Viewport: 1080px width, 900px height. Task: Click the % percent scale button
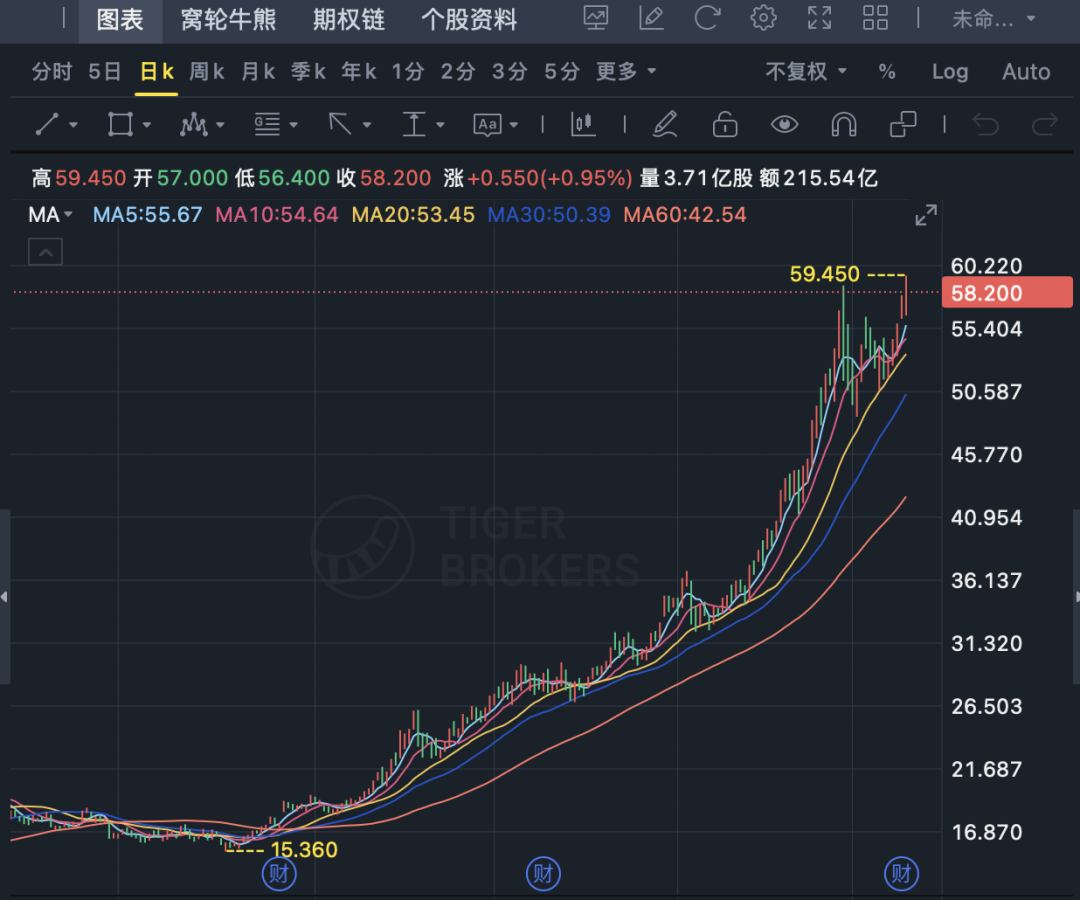click(887, 71)
